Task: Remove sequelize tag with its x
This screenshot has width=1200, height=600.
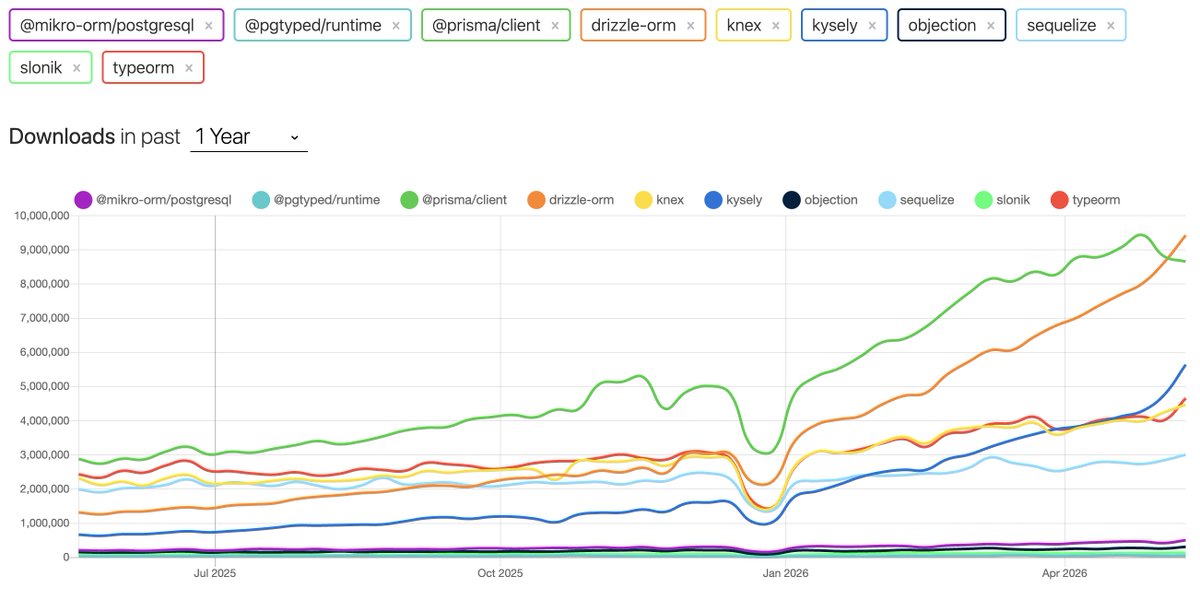Action: click(x=1110, y=25)
